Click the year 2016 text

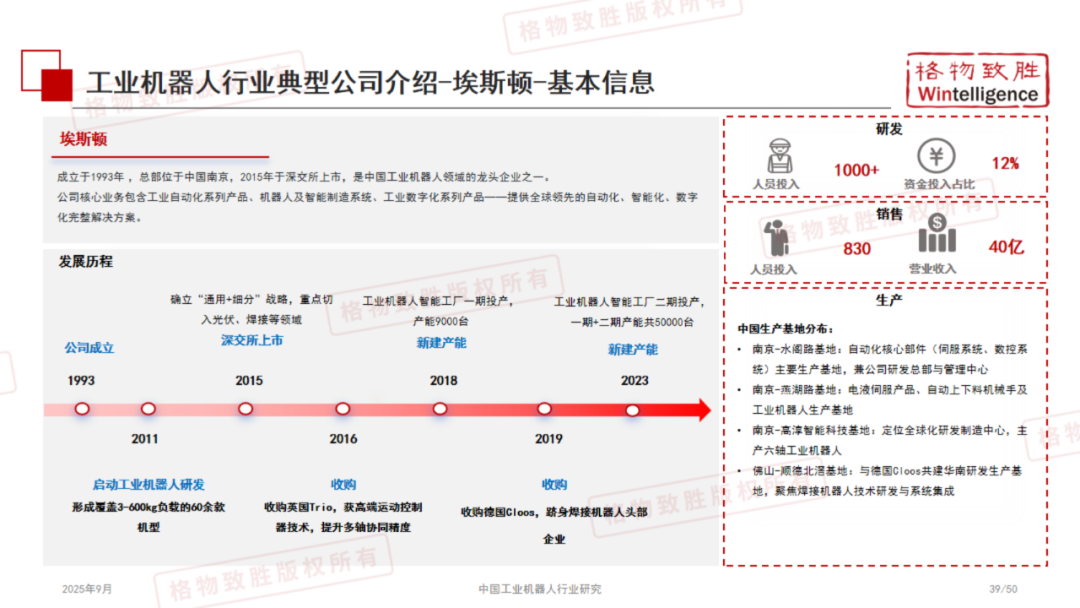pos(343,439)
